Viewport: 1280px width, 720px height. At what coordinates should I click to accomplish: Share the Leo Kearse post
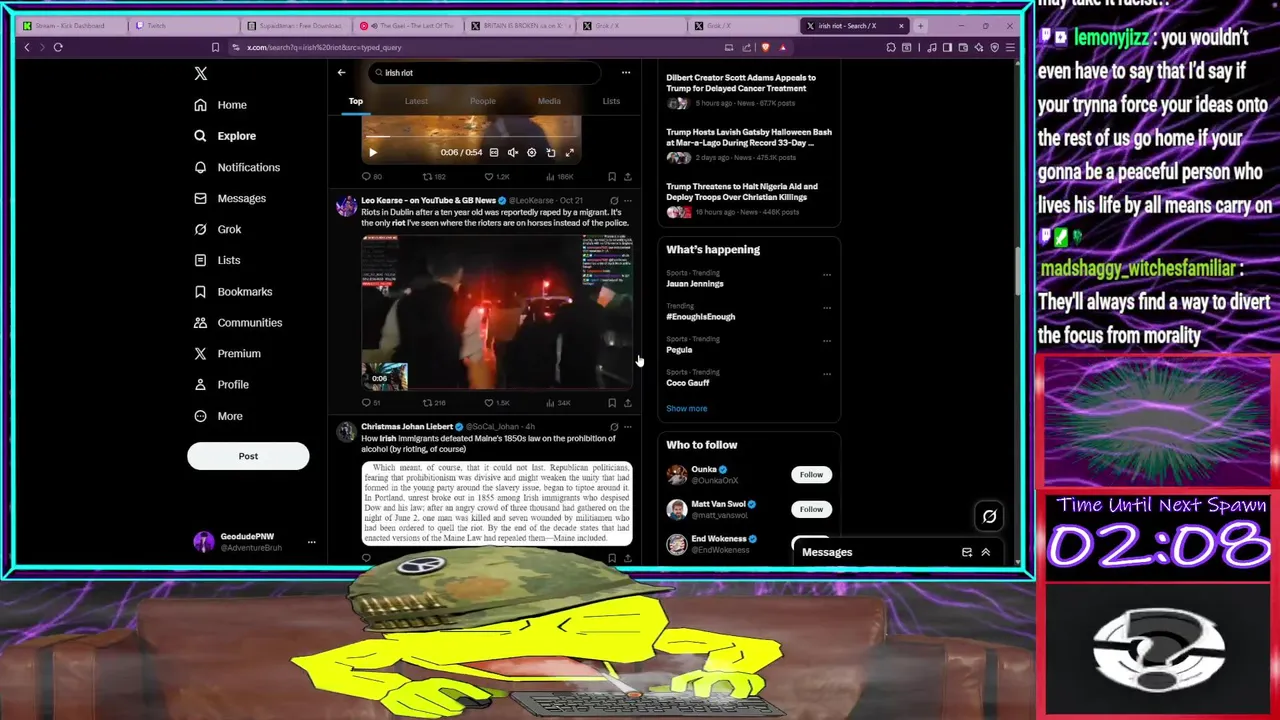[x=628, y=403]
